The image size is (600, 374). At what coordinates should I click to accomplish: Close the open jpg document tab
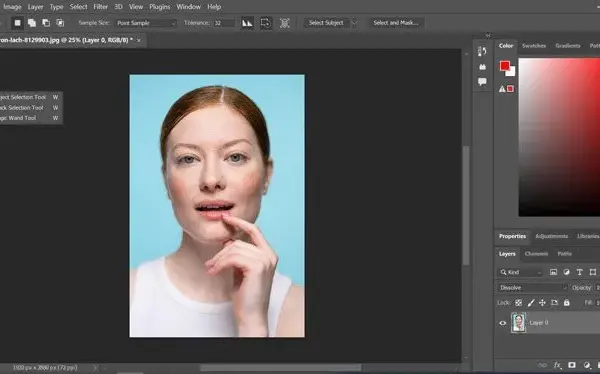(139, 40)
